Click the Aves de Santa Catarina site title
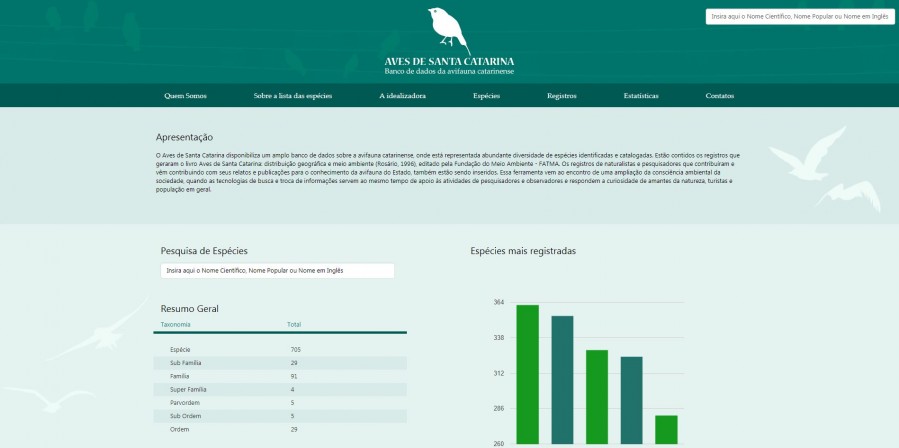 click(449, 61)
